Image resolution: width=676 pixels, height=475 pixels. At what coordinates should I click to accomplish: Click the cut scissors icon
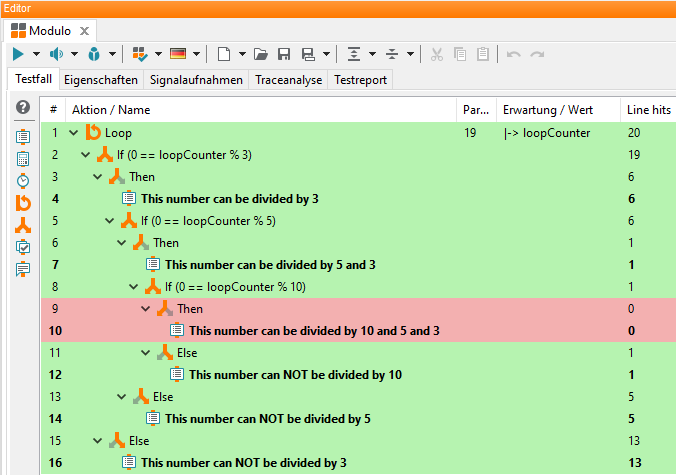[x=437, y=54]
